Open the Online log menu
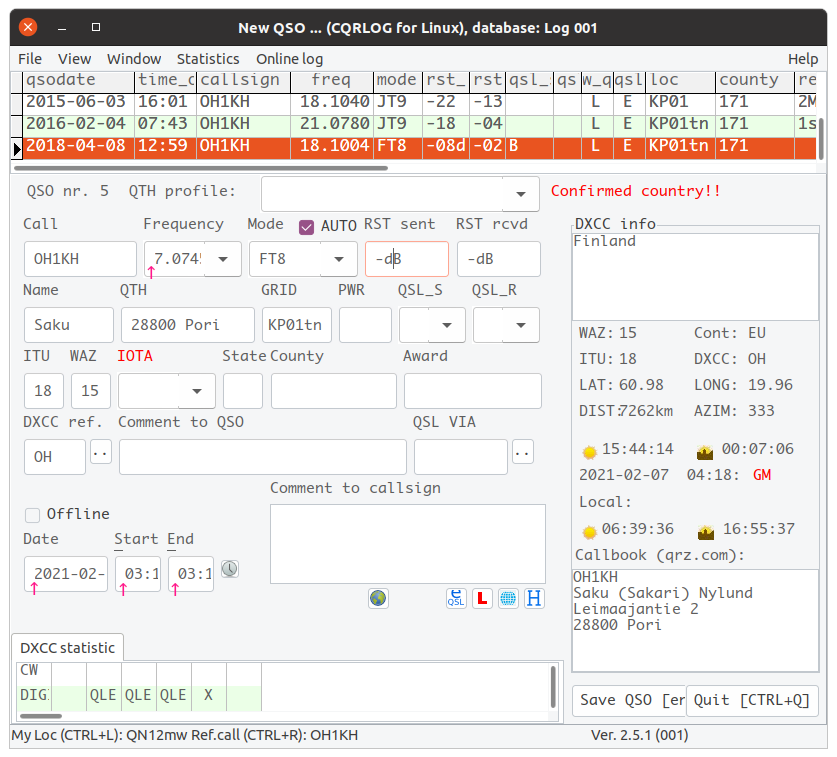This screenshot has height=757, width=837. point(289,59)
